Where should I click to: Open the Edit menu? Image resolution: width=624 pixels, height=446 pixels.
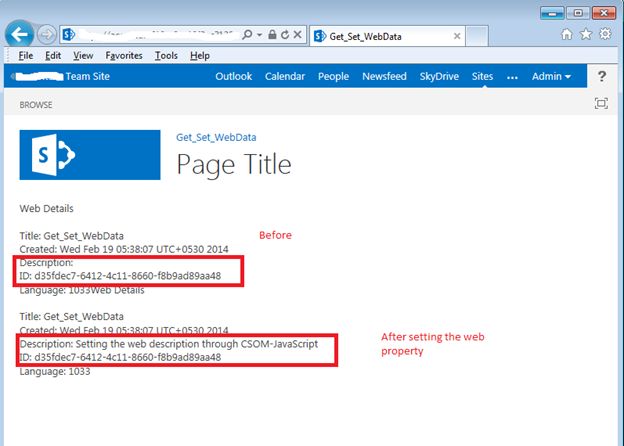tap(53, 56)
